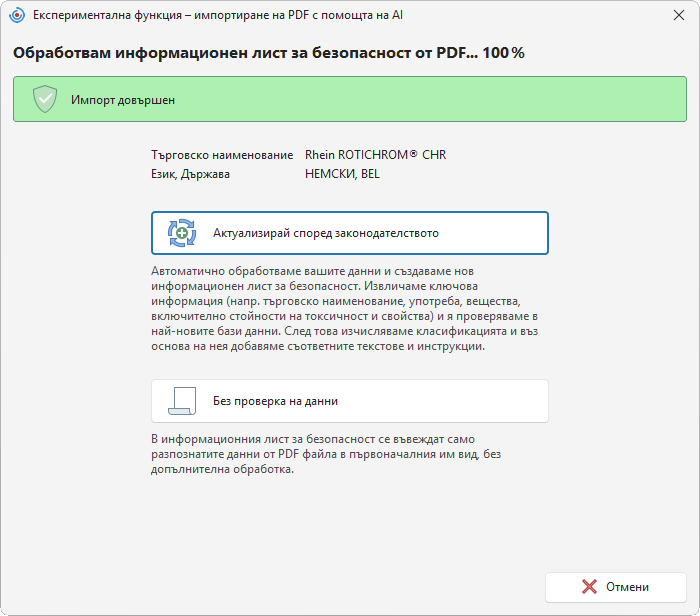Viewport: 700px width, 616px height.
Task: Click the title bar text 'Експериментална функция'
Action: coord(107,15)
